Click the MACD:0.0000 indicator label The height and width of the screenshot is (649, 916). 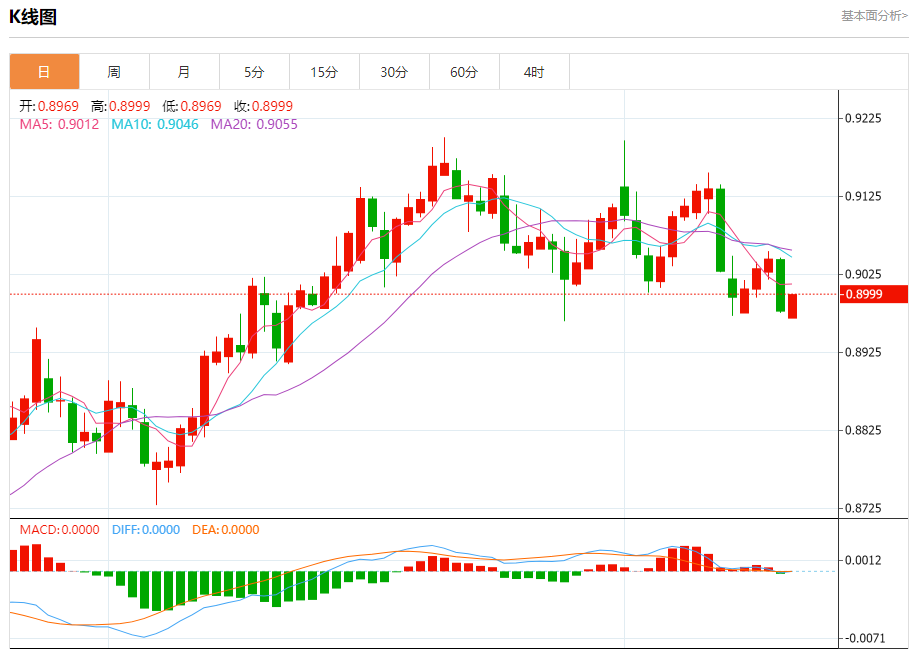(60, 530)
